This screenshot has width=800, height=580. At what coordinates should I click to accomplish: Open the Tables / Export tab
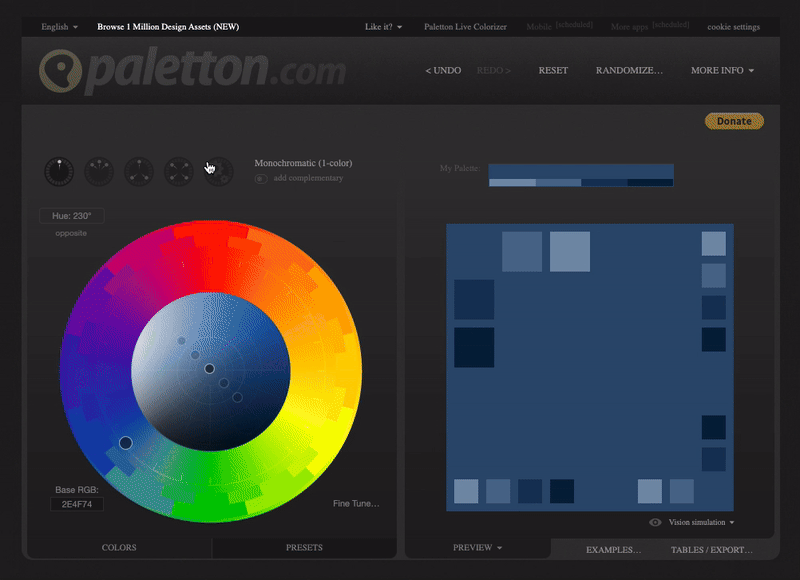tap(711, 550)
